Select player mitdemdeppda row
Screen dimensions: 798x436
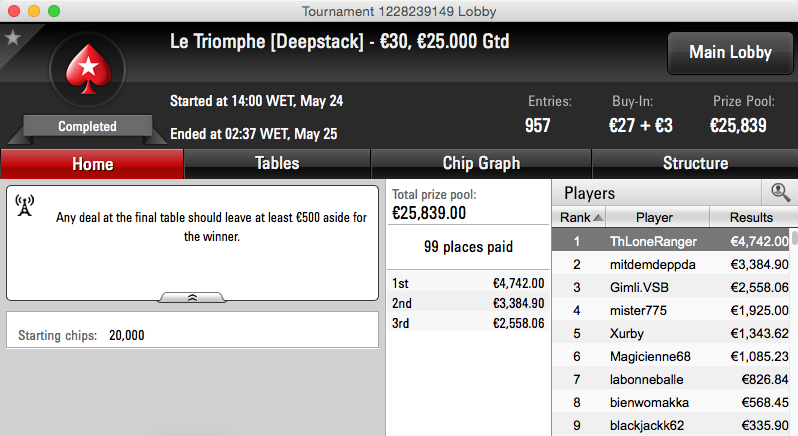point(671,265)
